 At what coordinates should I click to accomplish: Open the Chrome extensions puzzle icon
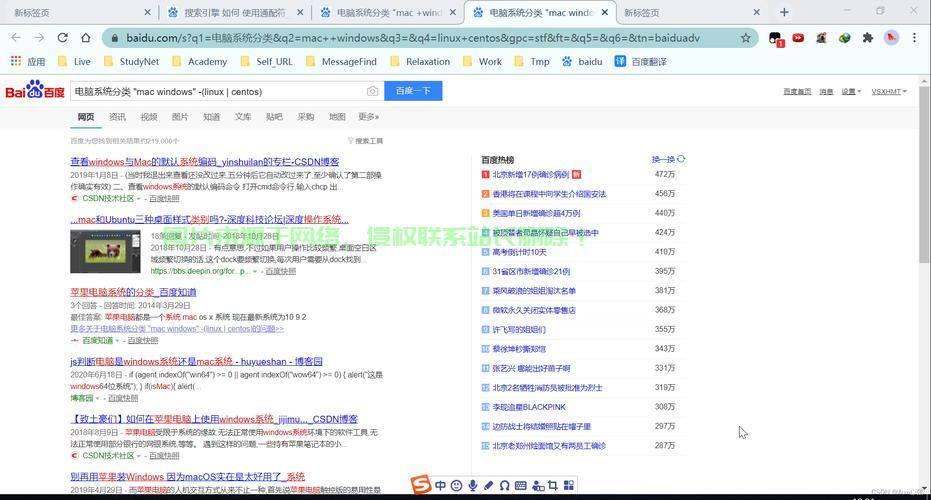(868, 38)
